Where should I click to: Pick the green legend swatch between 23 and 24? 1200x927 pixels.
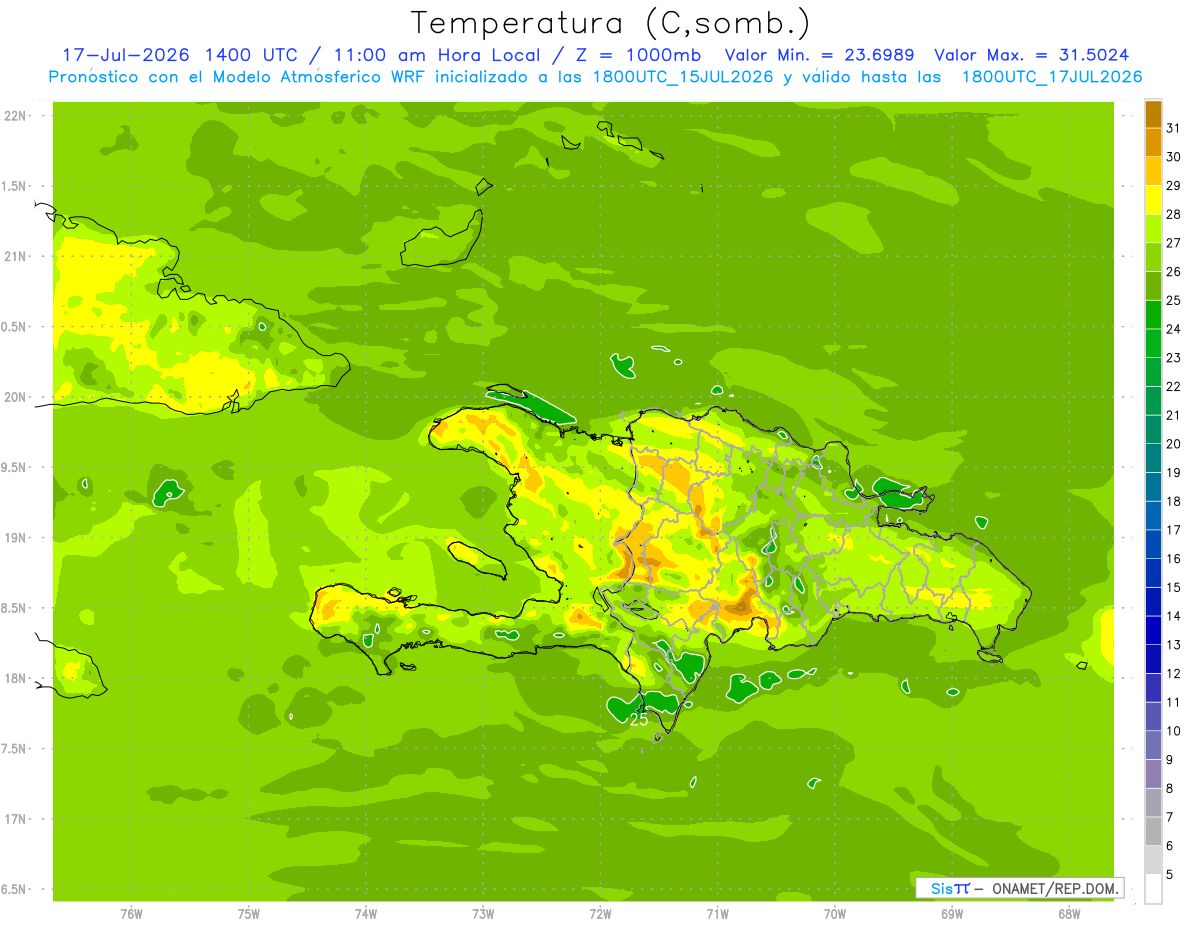click(1153, 343)
